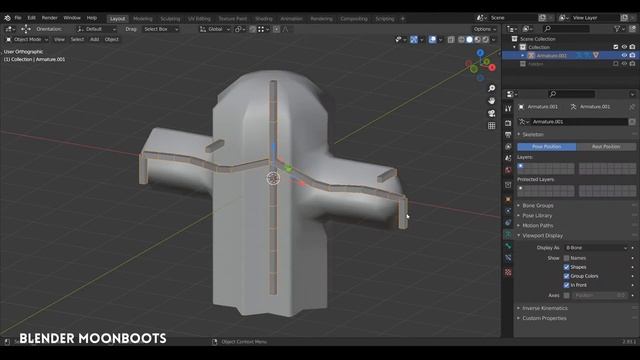Click the red X axis gizmo ball
Image resolution: width=640 pixels, height=360 pixels.
click(492, 67)
